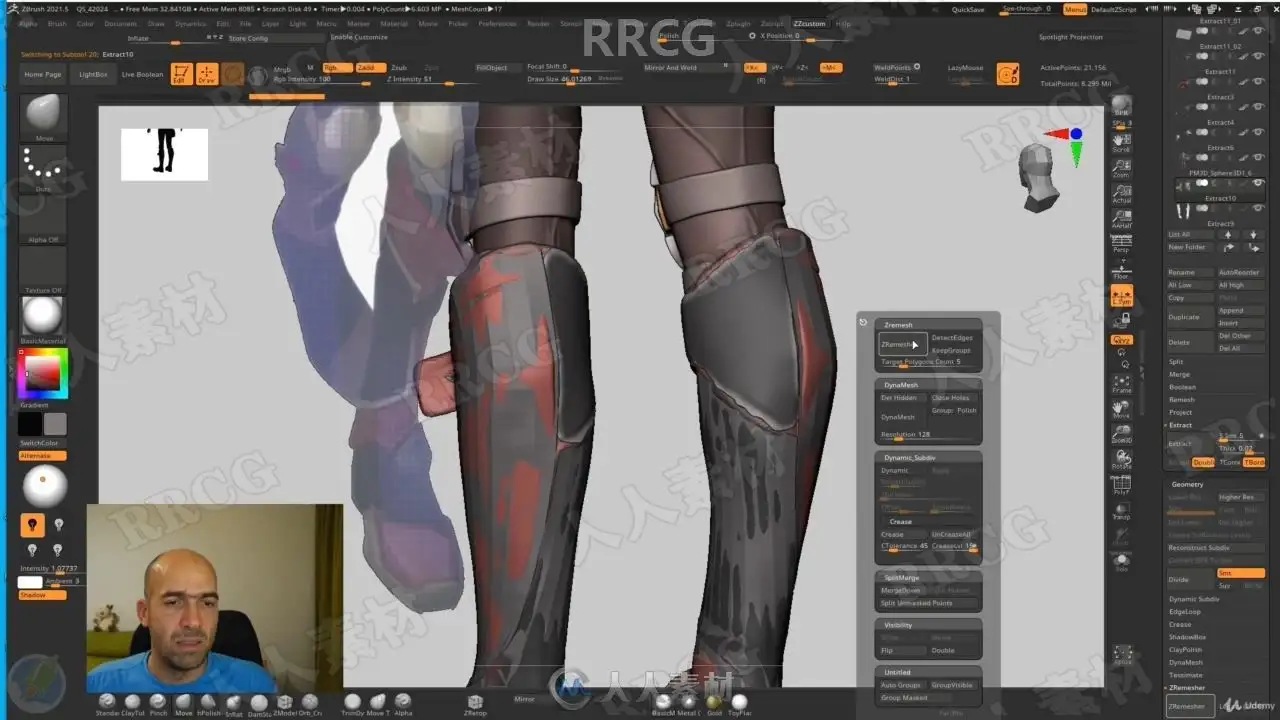Click the BPR render sphere icon
Viewport: 1280px width, 720px height.
pos(1121,106)
